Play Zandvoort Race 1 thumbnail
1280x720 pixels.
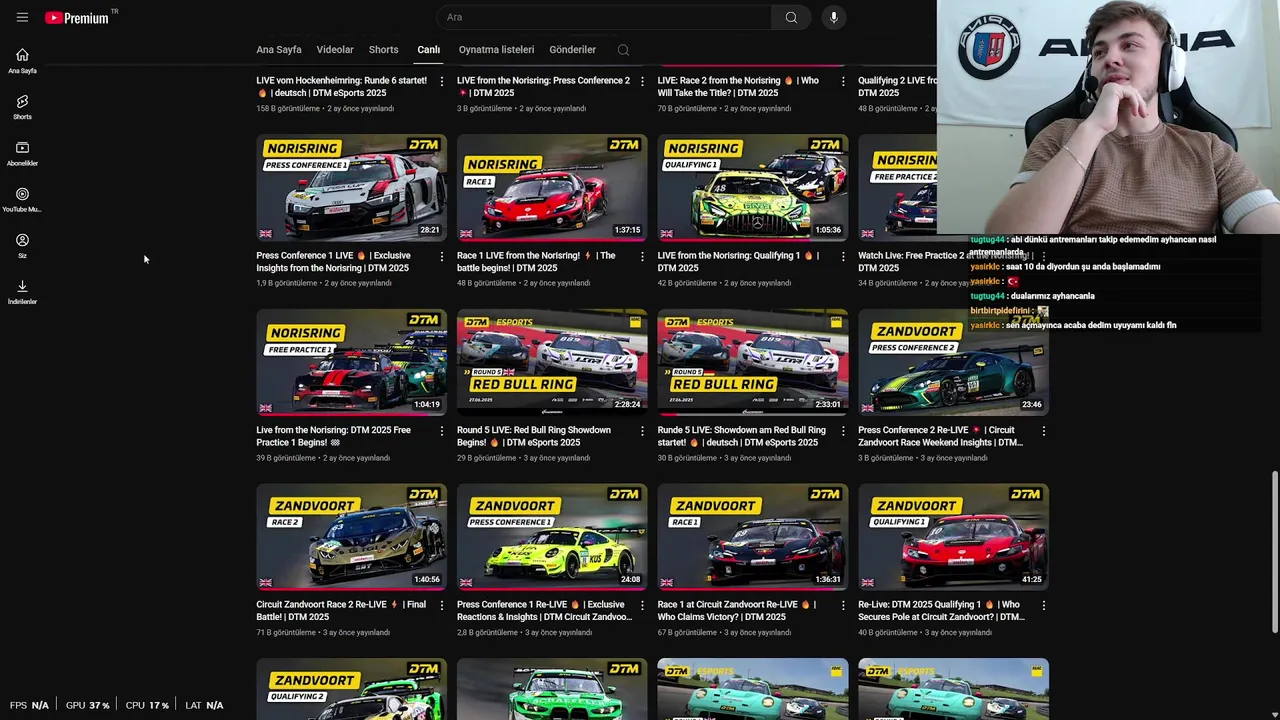752,537
